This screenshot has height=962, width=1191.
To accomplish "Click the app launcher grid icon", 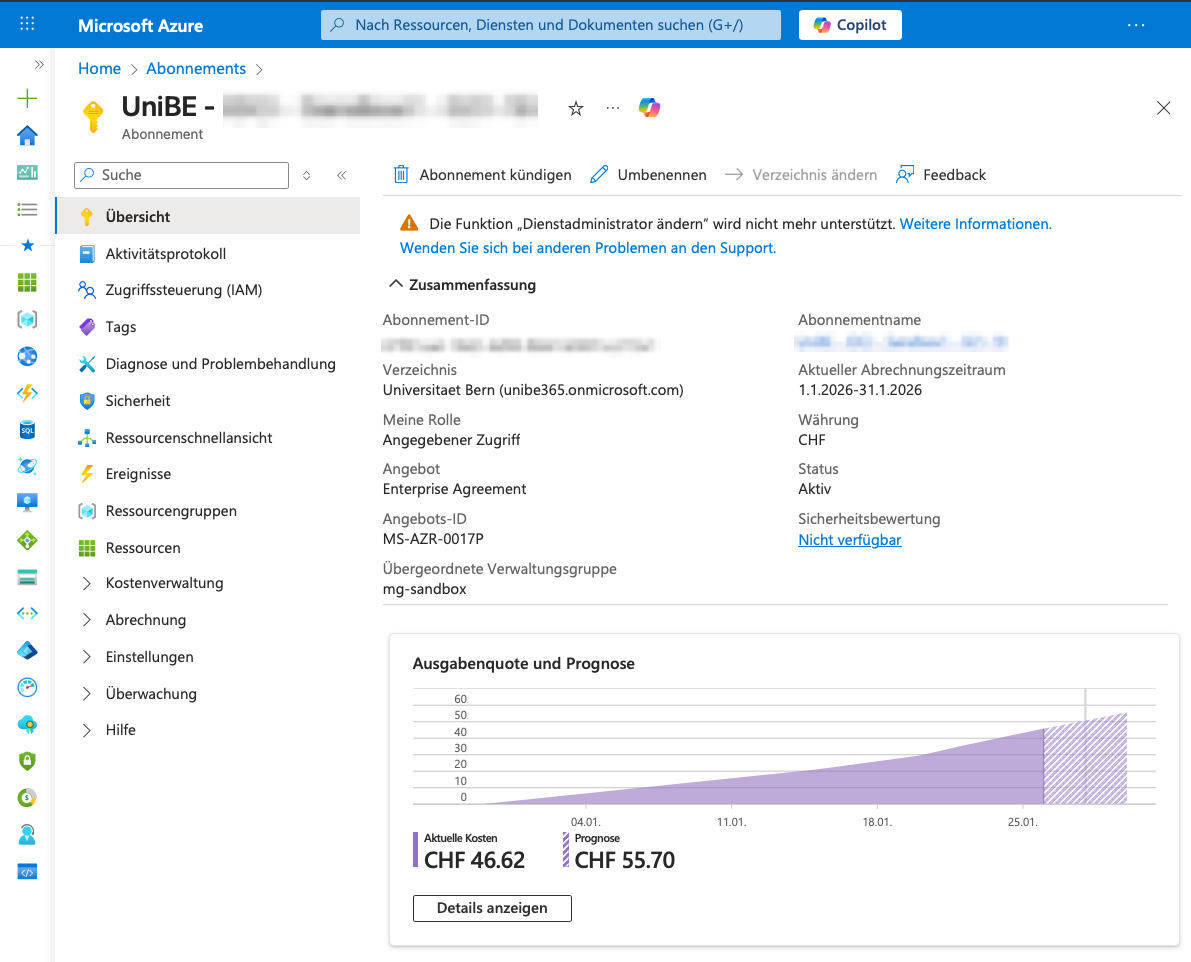I will (27, 24).
